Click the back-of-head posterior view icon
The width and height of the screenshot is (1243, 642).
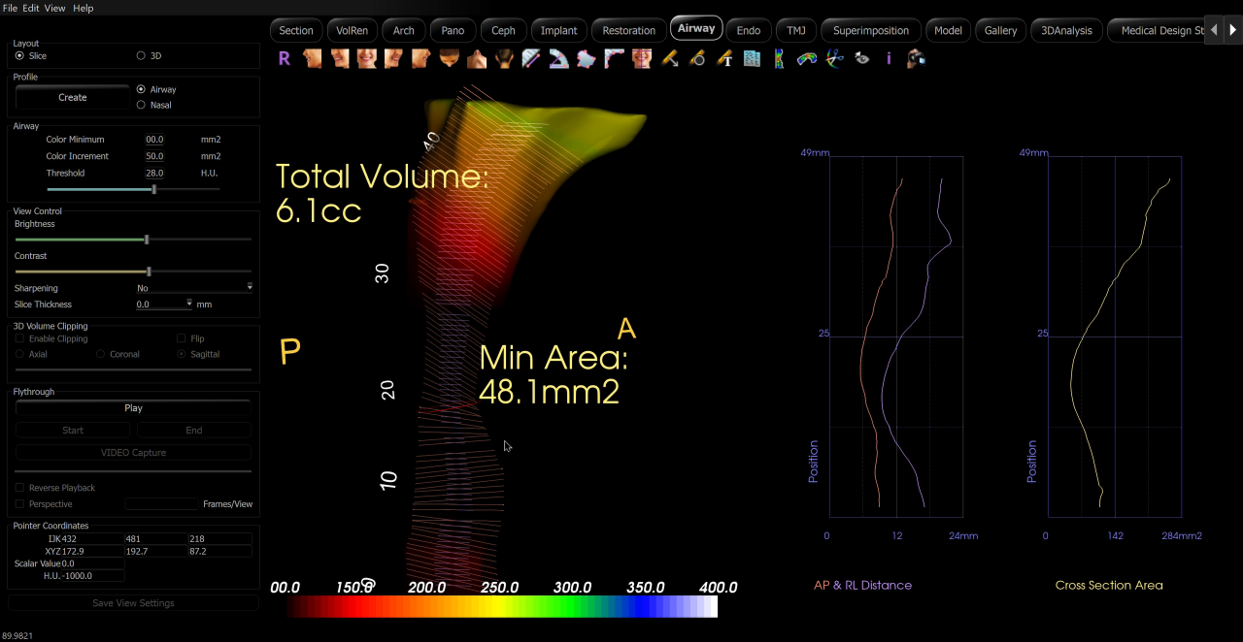504,59
